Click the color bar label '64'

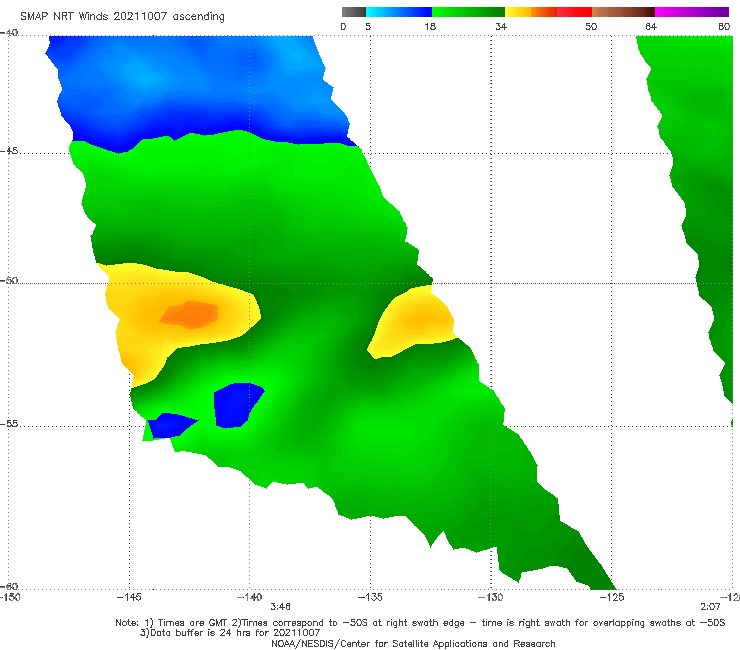point(651,27)
